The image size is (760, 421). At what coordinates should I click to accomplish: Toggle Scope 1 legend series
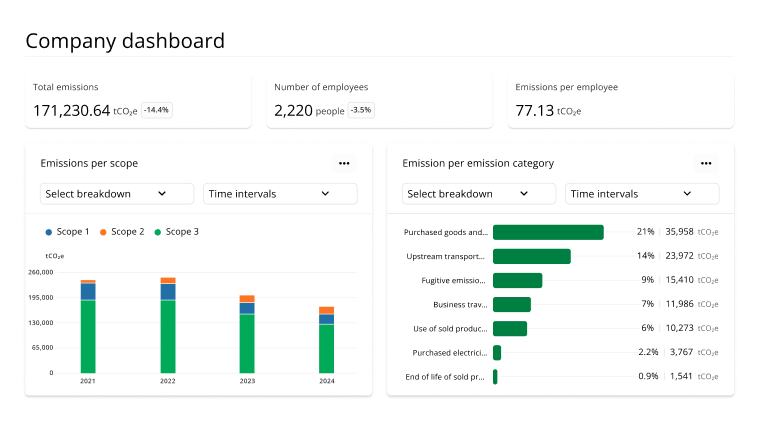pos(67,232)
